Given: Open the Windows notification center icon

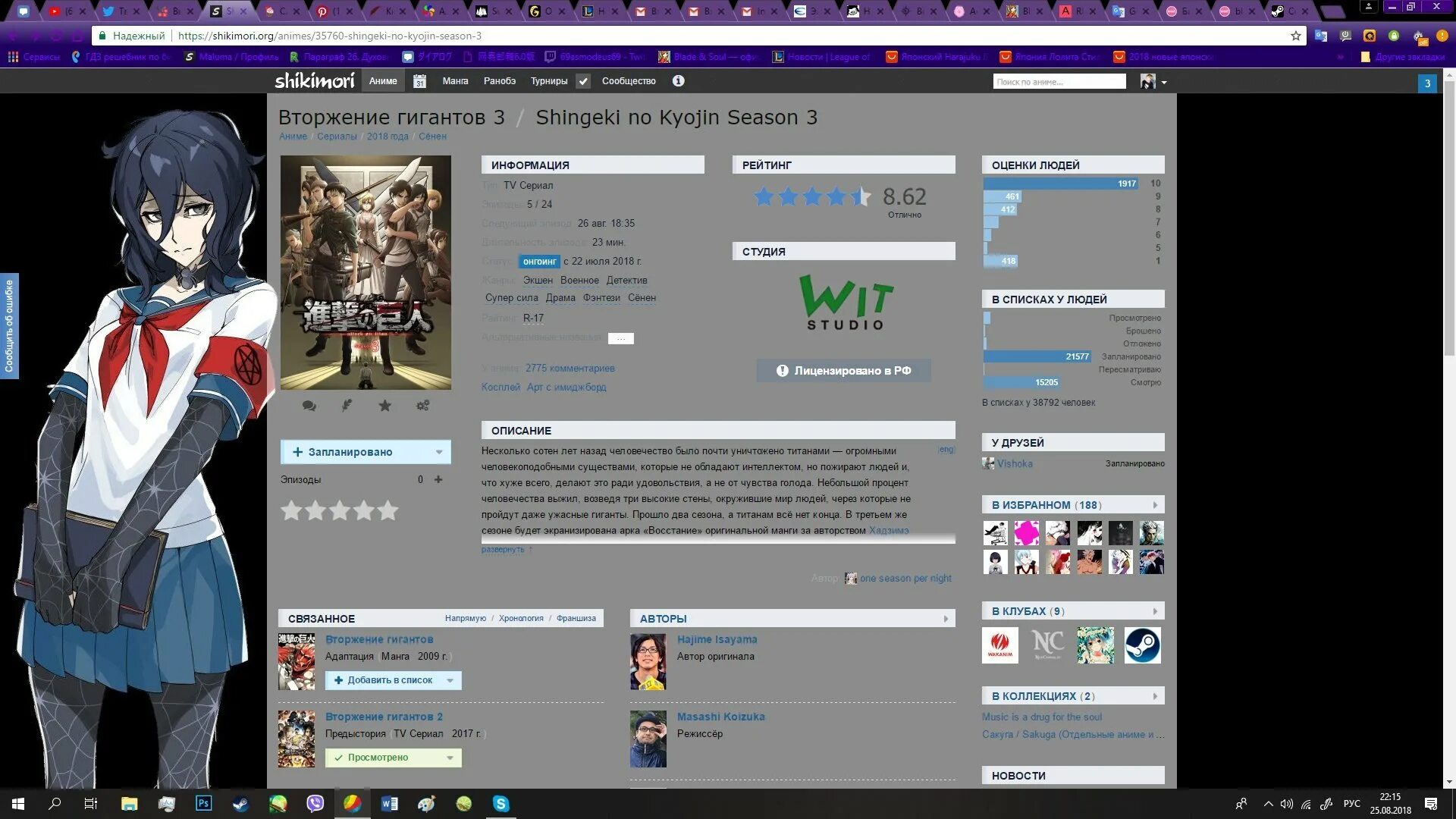Looking at the screenshot, I should click(x=1431, y=803).
